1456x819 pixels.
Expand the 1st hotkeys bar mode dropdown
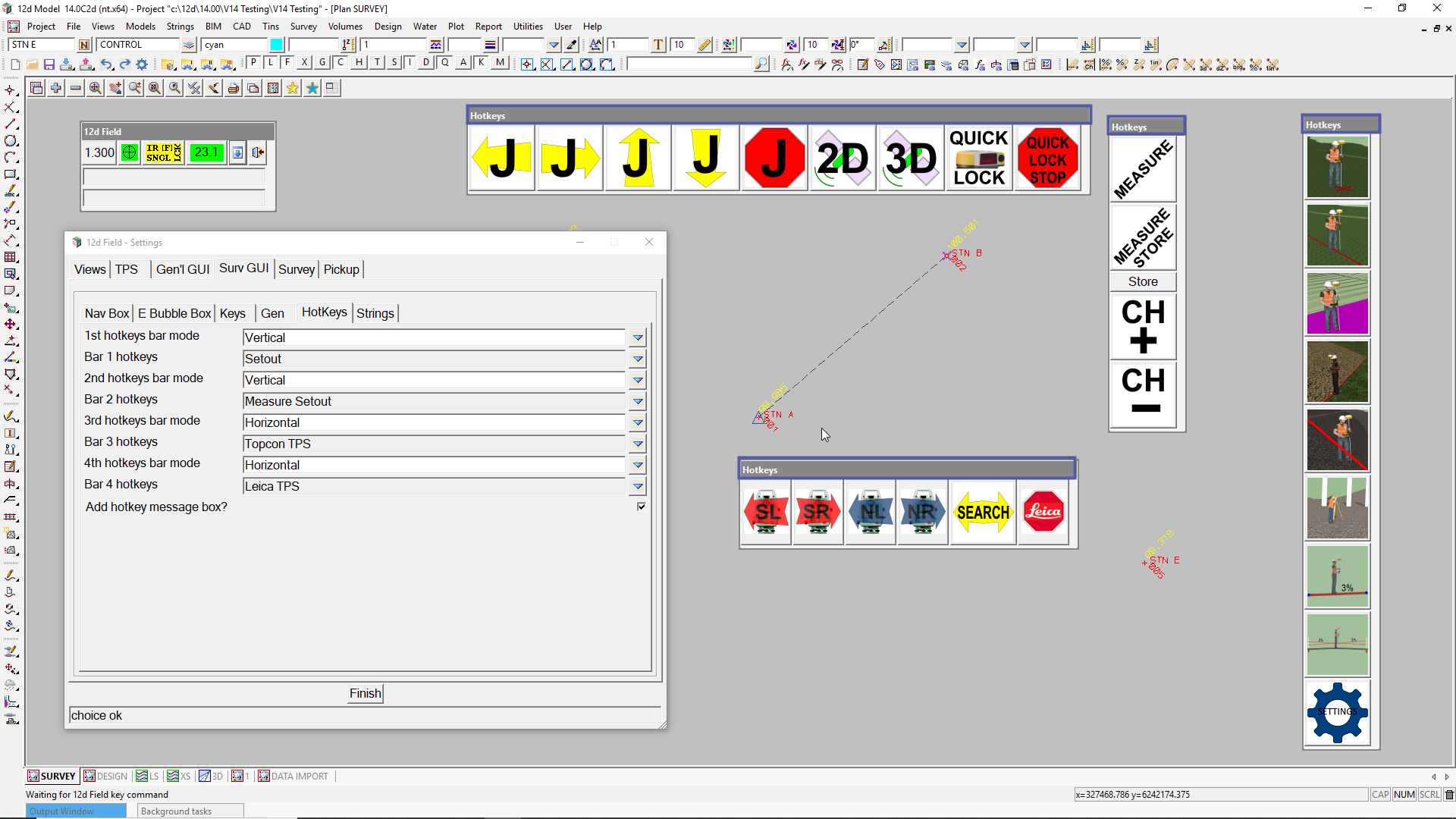[x=638, y=337]
